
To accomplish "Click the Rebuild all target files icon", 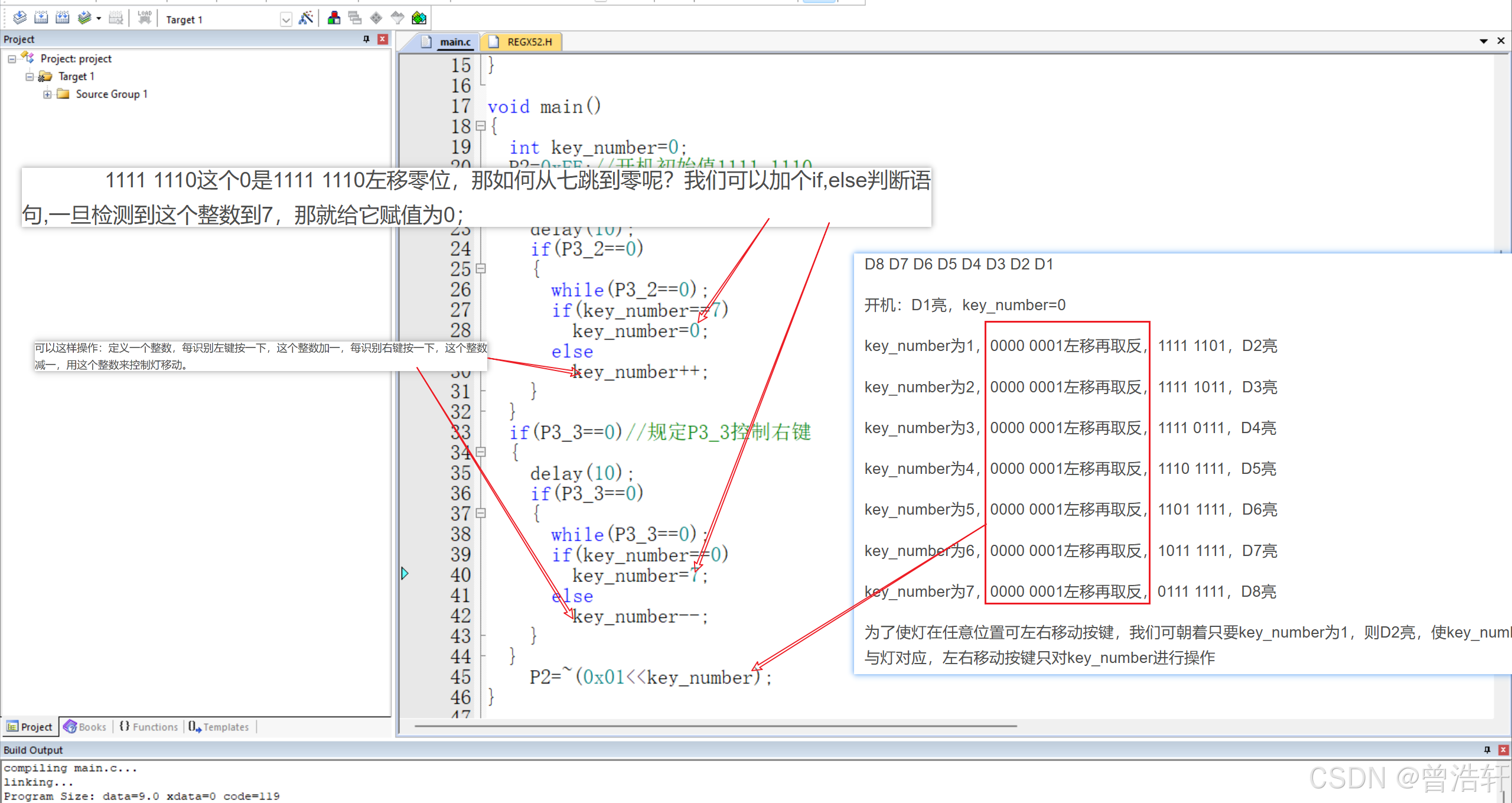I will pos(62,18).
